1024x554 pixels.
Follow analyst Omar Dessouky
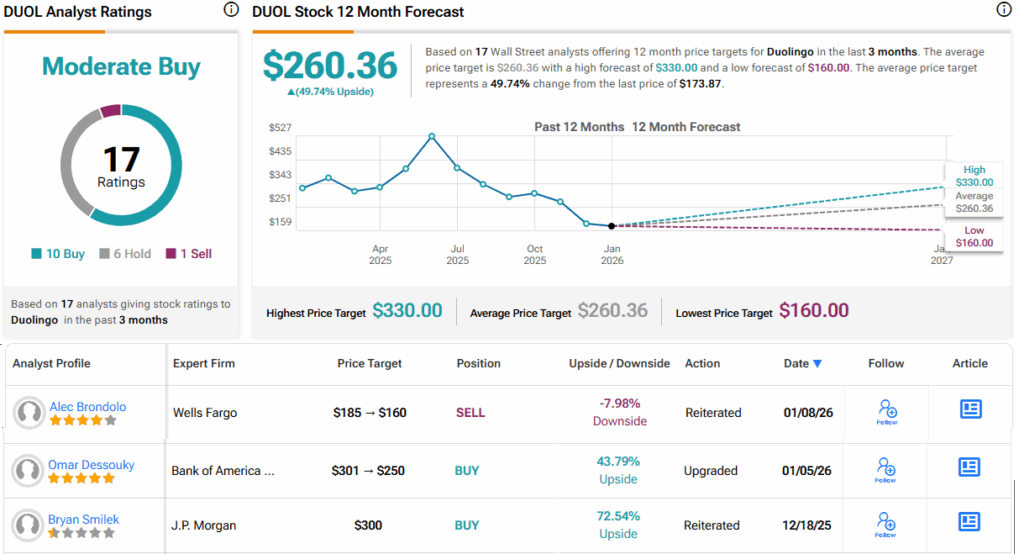886,470
